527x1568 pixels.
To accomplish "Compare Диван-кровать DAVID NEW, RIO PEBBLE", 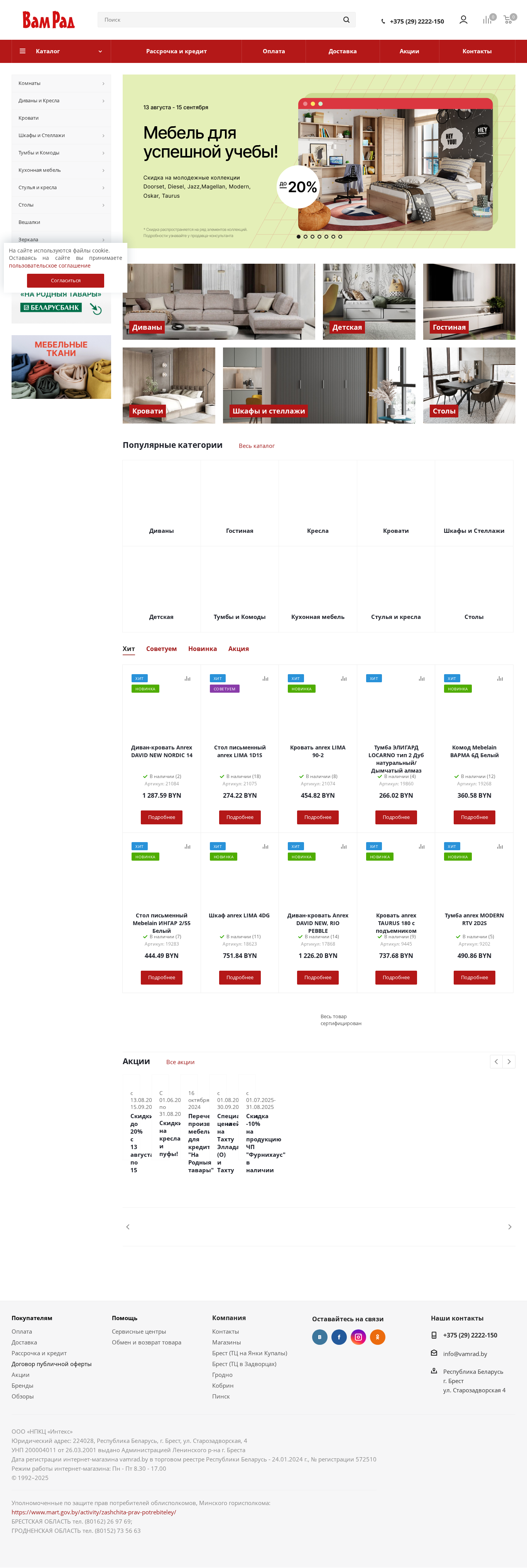I will click(x=344, y=846).
